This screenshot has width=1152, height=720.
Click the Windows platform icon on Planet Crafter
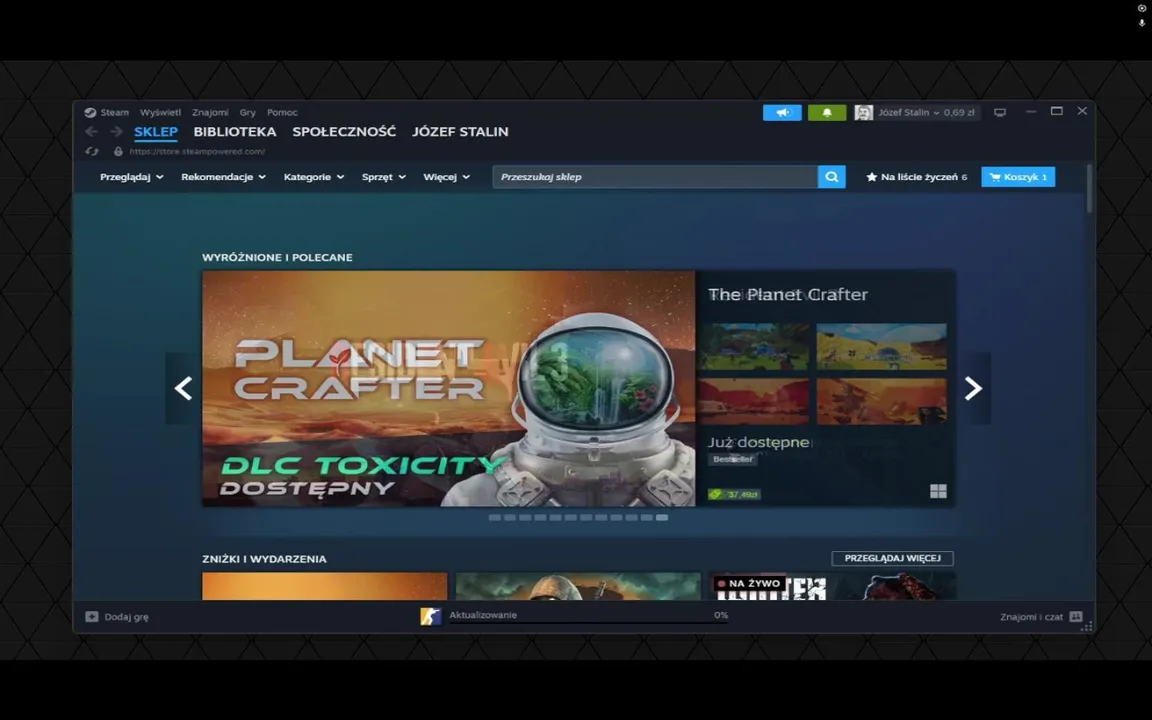[x=938, y=492]
